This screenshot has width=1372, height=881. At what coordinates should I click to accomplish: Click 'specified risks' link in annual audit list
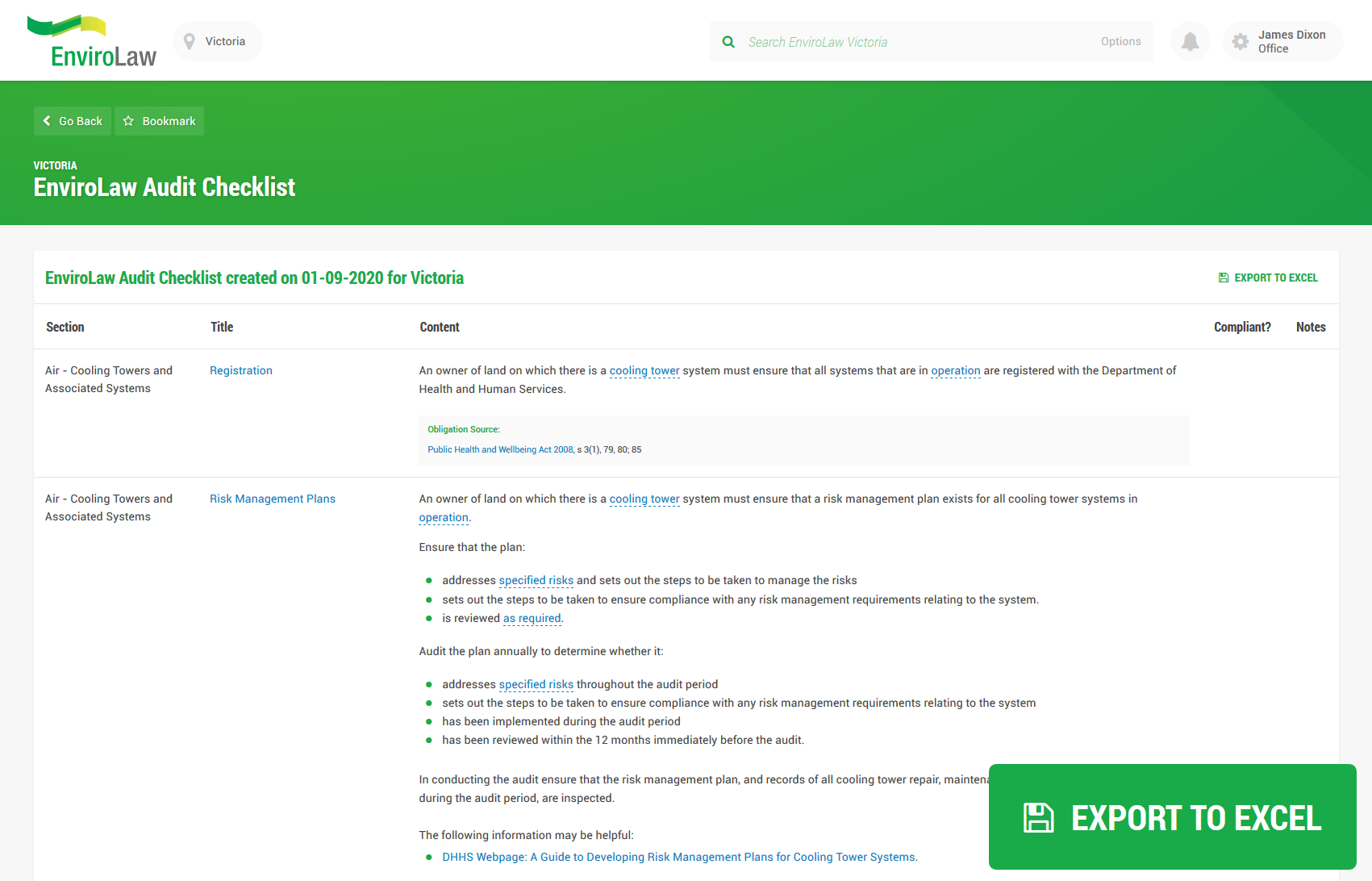pyautogui.click(x=536, y=684)
